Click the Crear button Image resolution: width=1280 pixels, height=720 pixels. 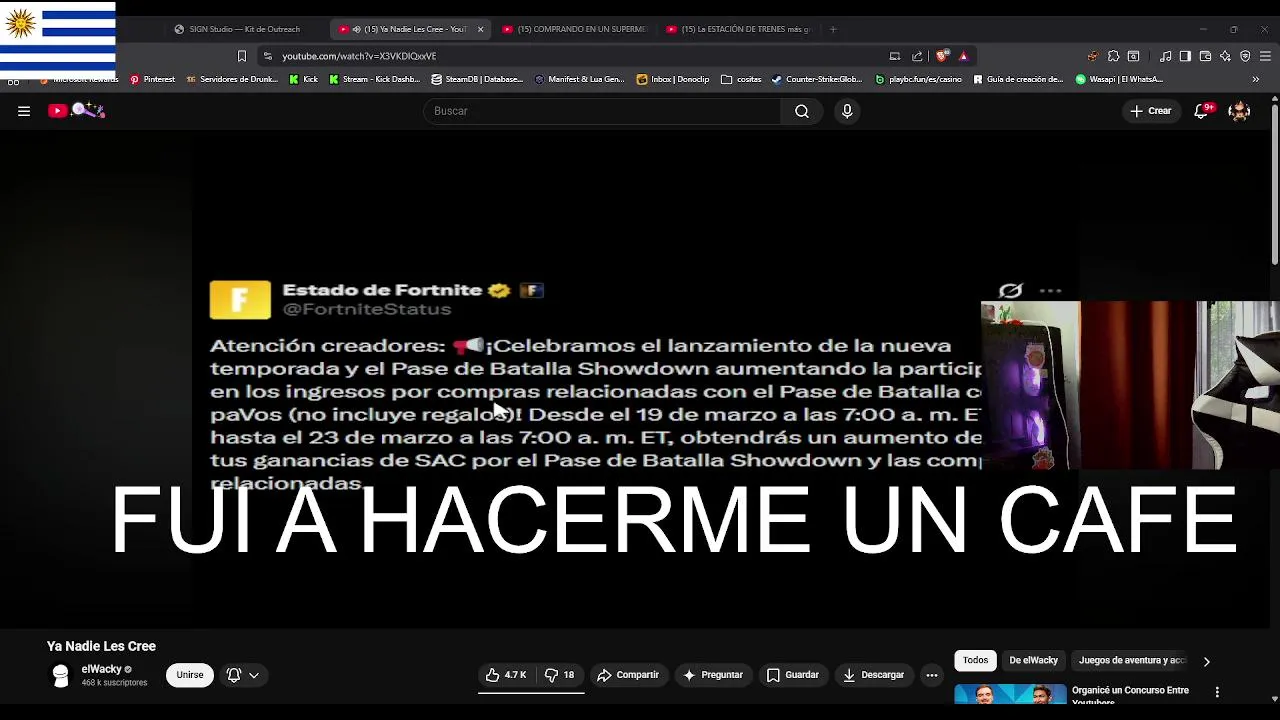pyautogui.click(x=1150, y=111)
